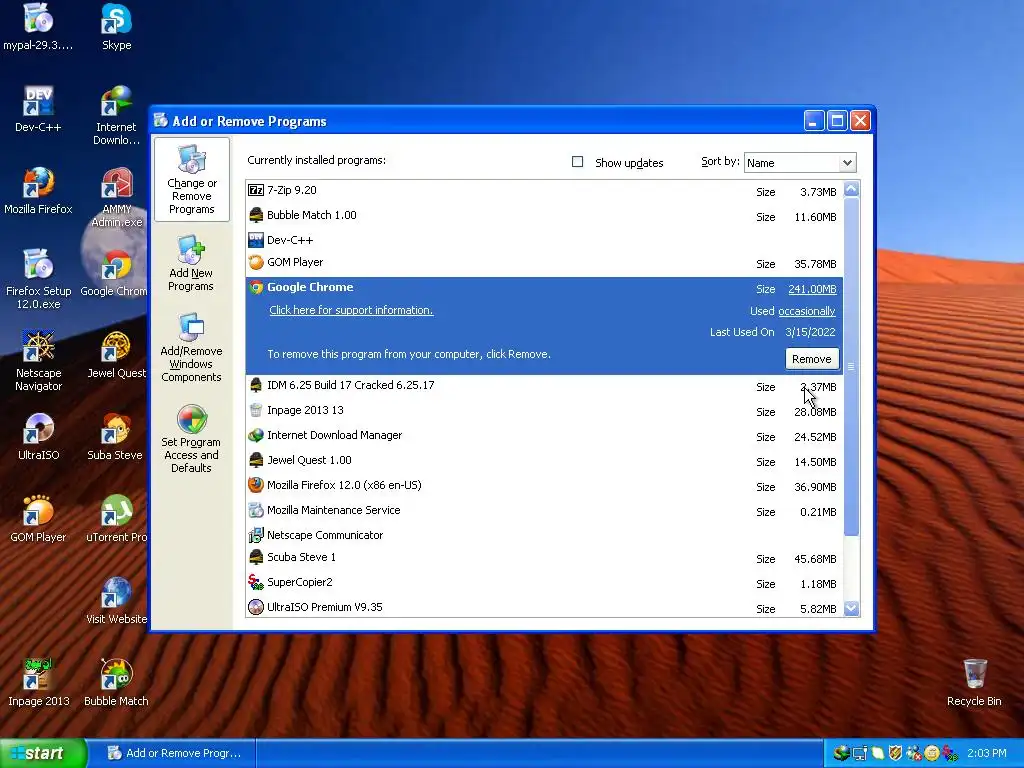This screenshot has width=1024, height=768.
Task: Select Internet Download Manager program name
Action: click(334, 435)
